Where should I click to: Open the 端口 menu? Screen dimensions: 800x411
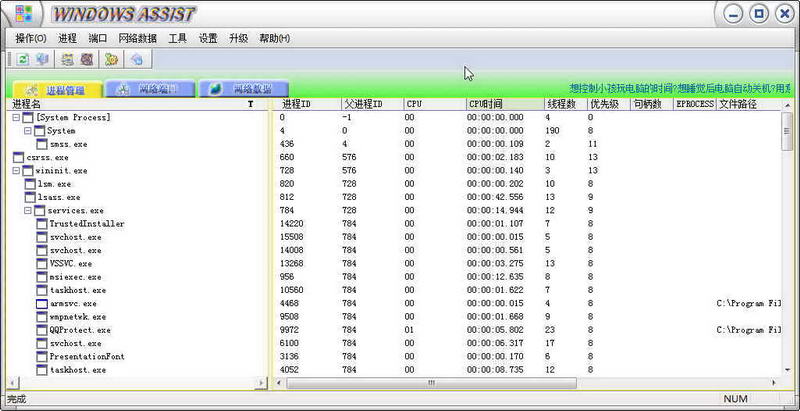coord(97,38)
